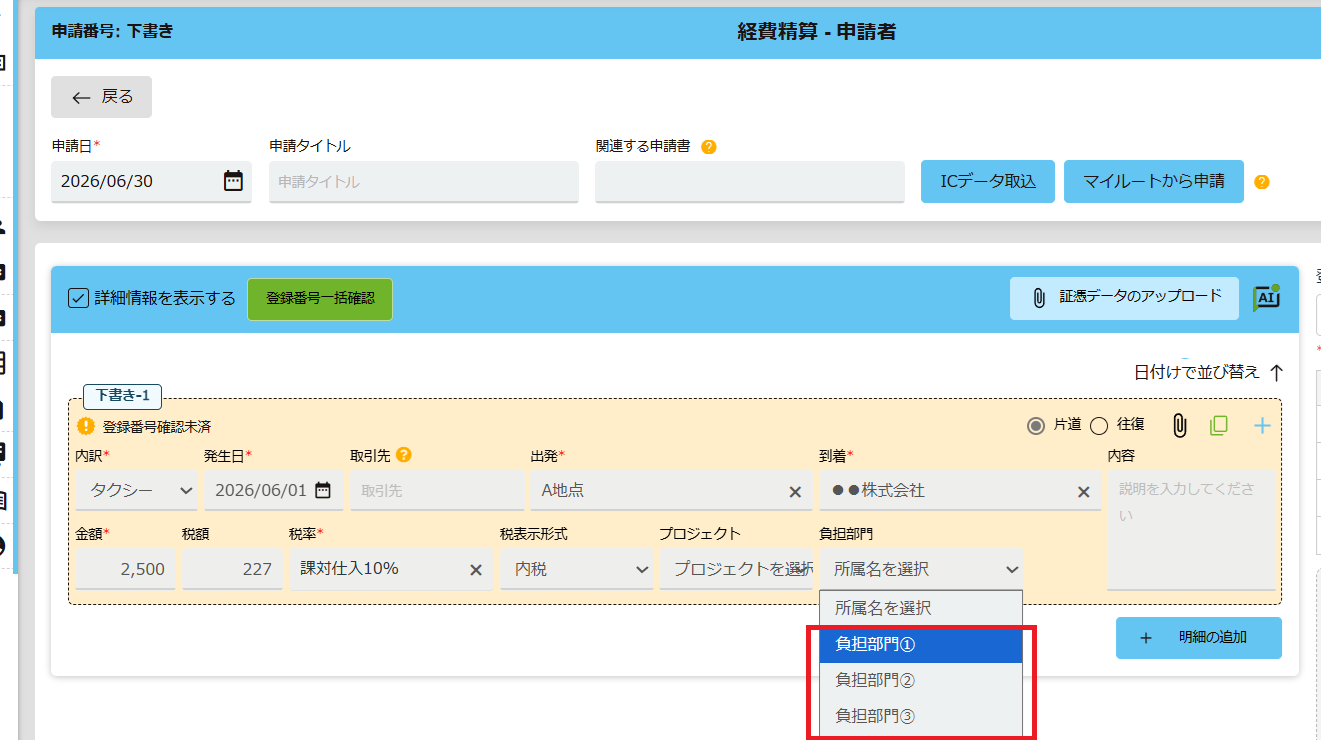1321x740 pixels.
Task: Click the 戻る back button
Action: point(102,97)
